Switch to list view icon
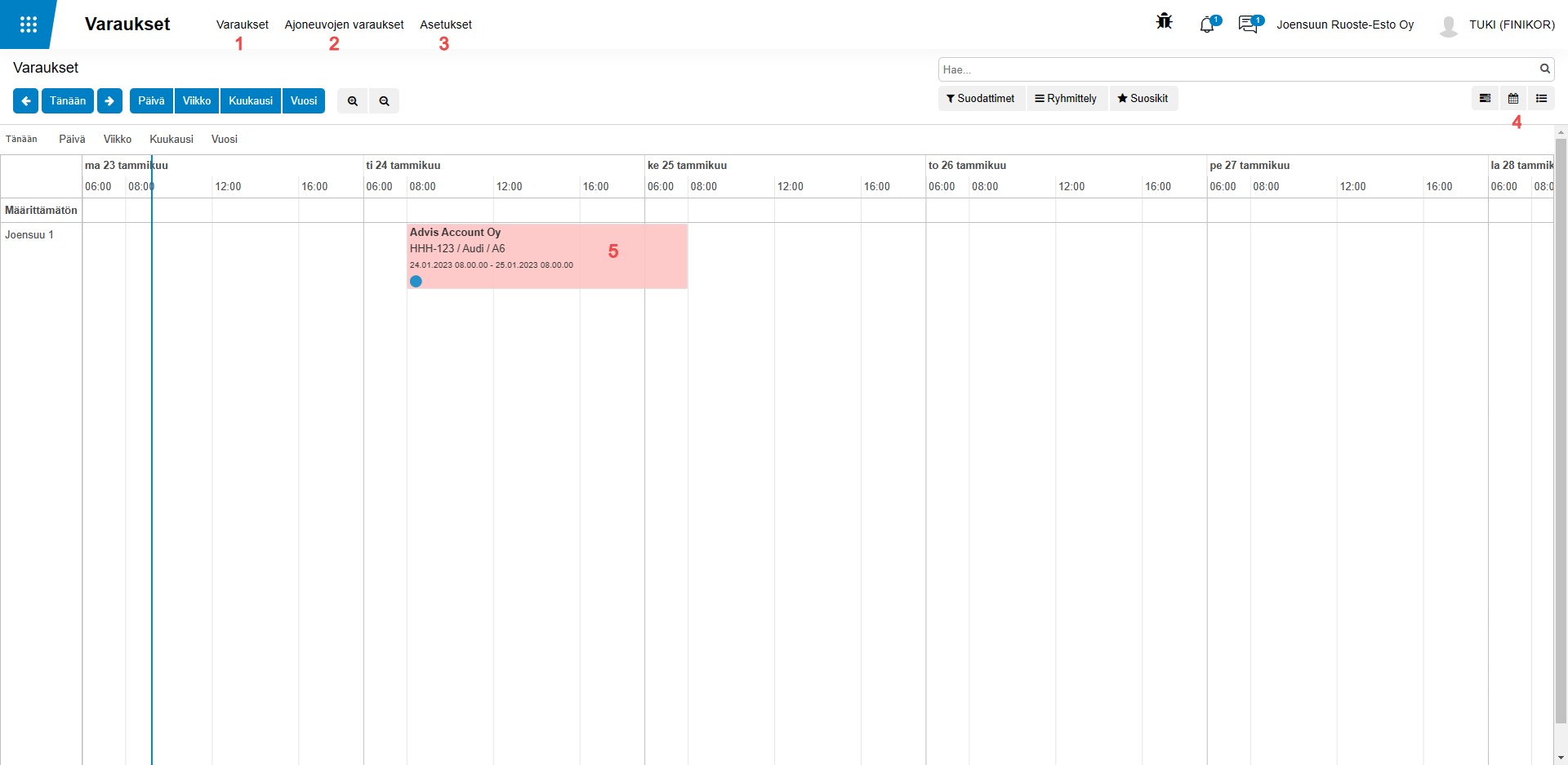Viewport: 1568px width, 765px height. click(x=1541, y=98)
